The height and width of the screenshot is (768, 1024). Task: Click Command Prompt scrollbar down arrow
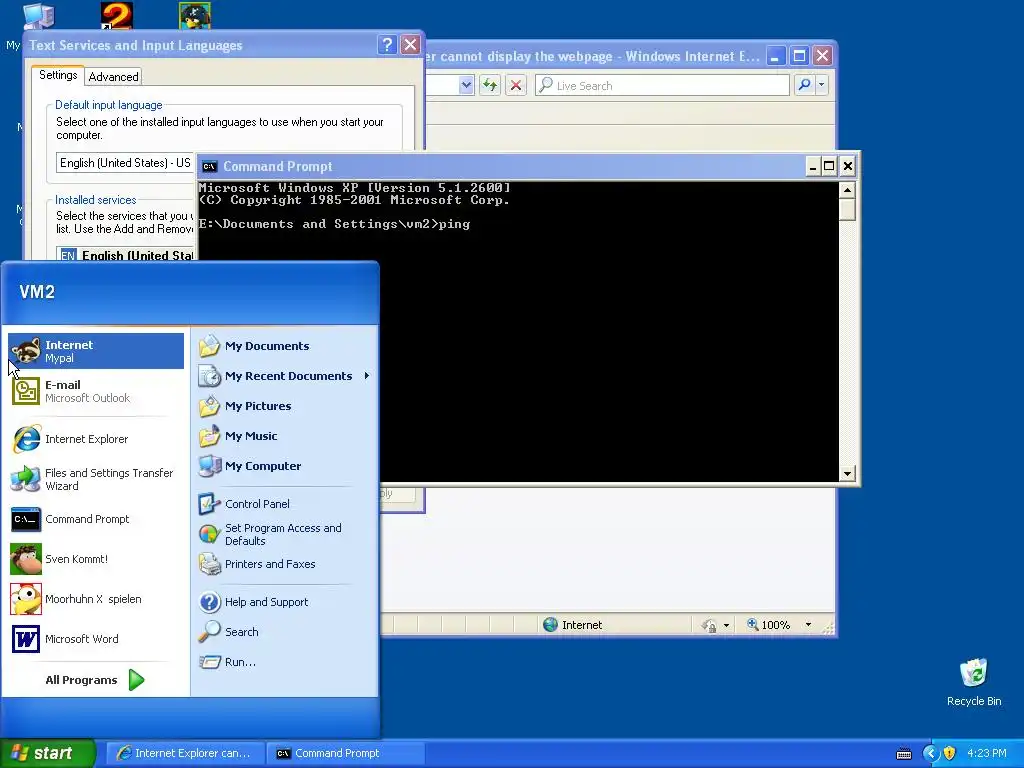pyautogui.click(x=847, y=473)
